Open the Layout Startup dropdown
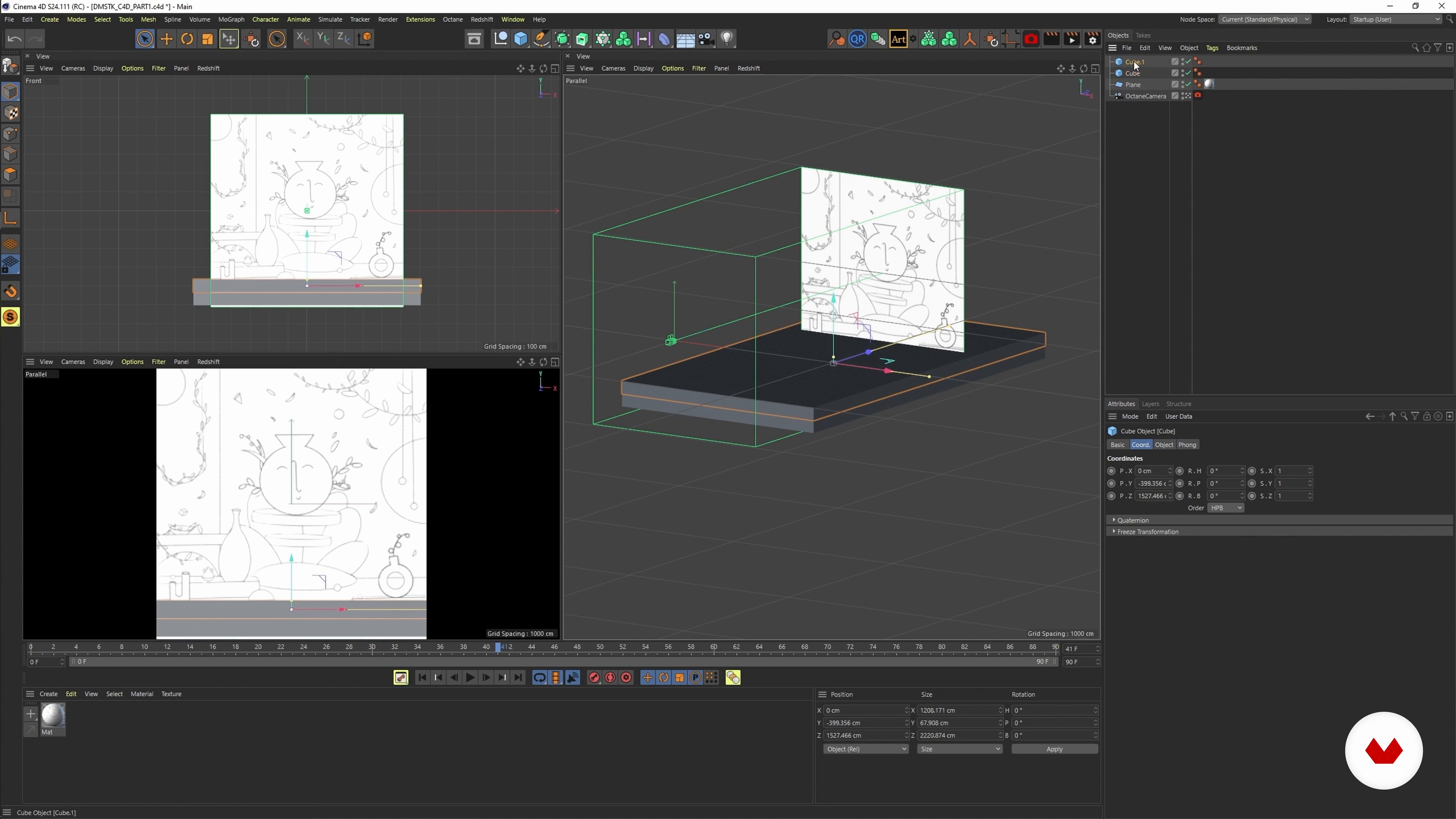This screenshot has width=1456, height=819. [1396, 20]
